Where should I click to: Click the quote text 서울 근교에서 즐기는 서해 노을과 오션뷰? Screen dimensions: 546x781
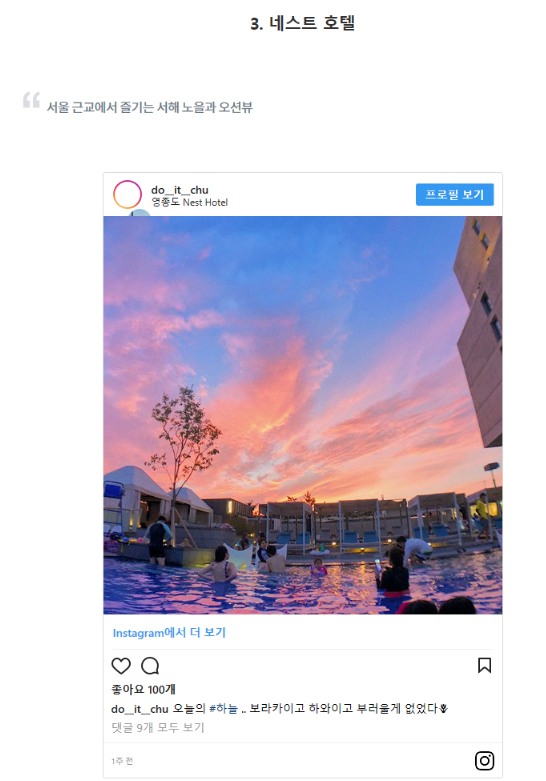[x=149, y=107]
